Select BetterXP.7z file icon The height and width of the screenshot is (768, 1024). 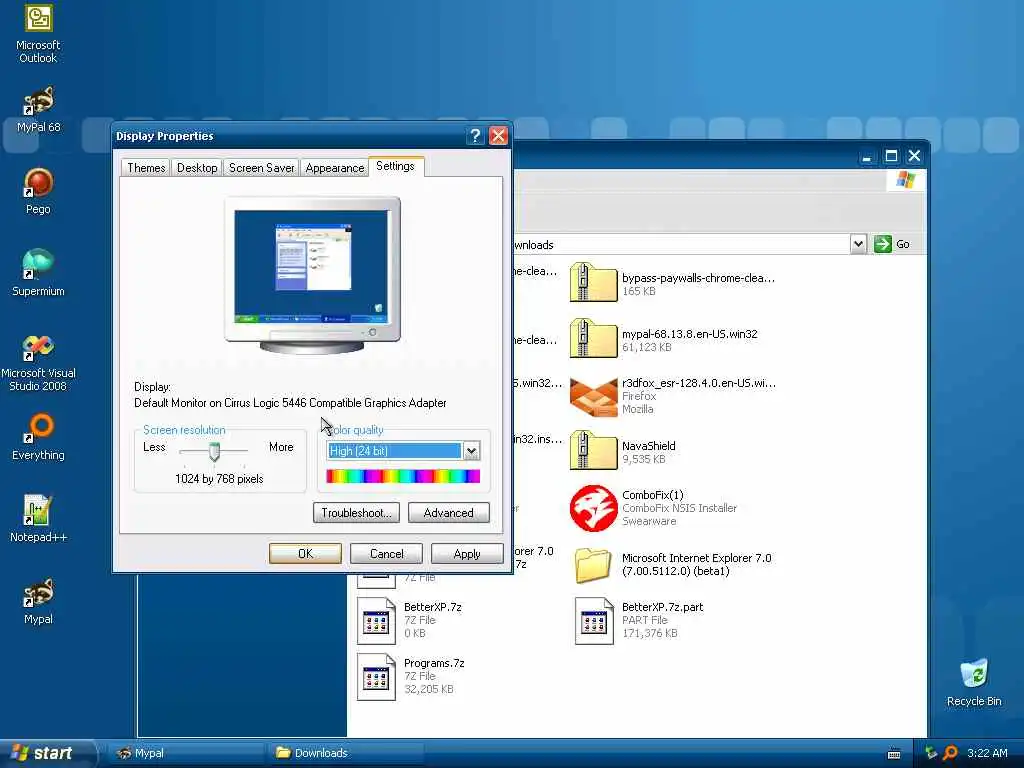pyautogui.click(x=376, y=620)
